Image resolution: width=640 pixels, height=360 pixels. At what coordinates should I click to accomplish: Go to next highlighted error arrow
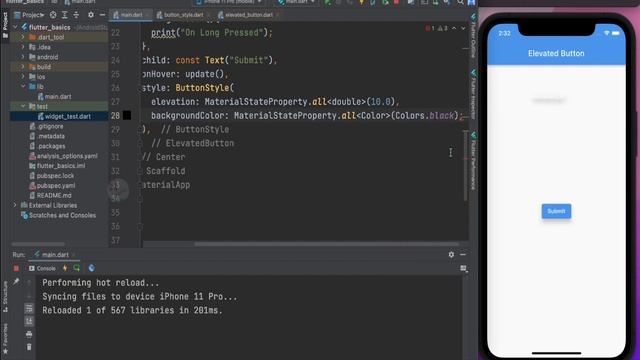click(x=463, y=28)
